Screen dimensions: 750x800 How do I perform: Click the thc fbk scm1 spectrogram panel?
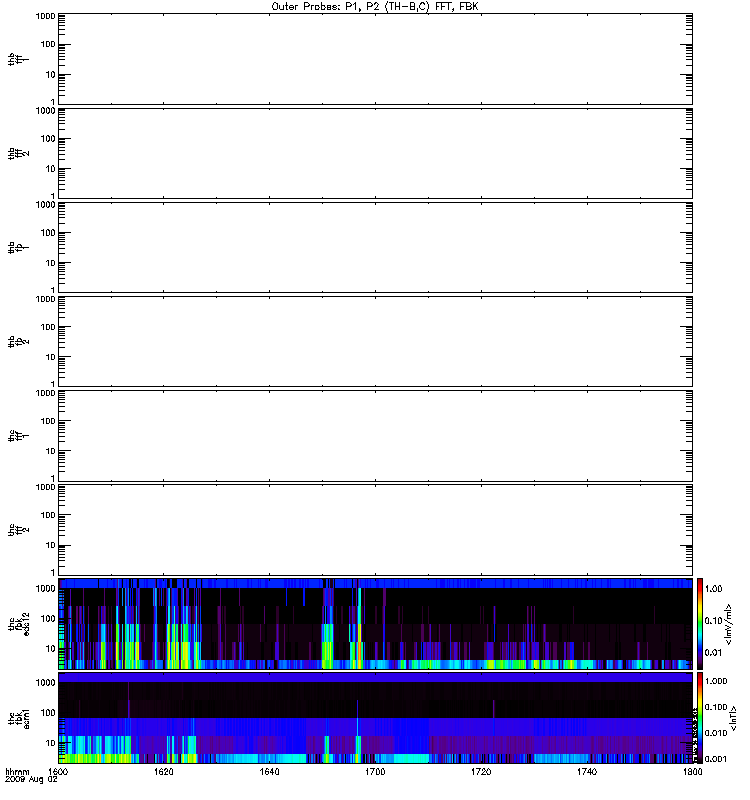tap(376, 718)
